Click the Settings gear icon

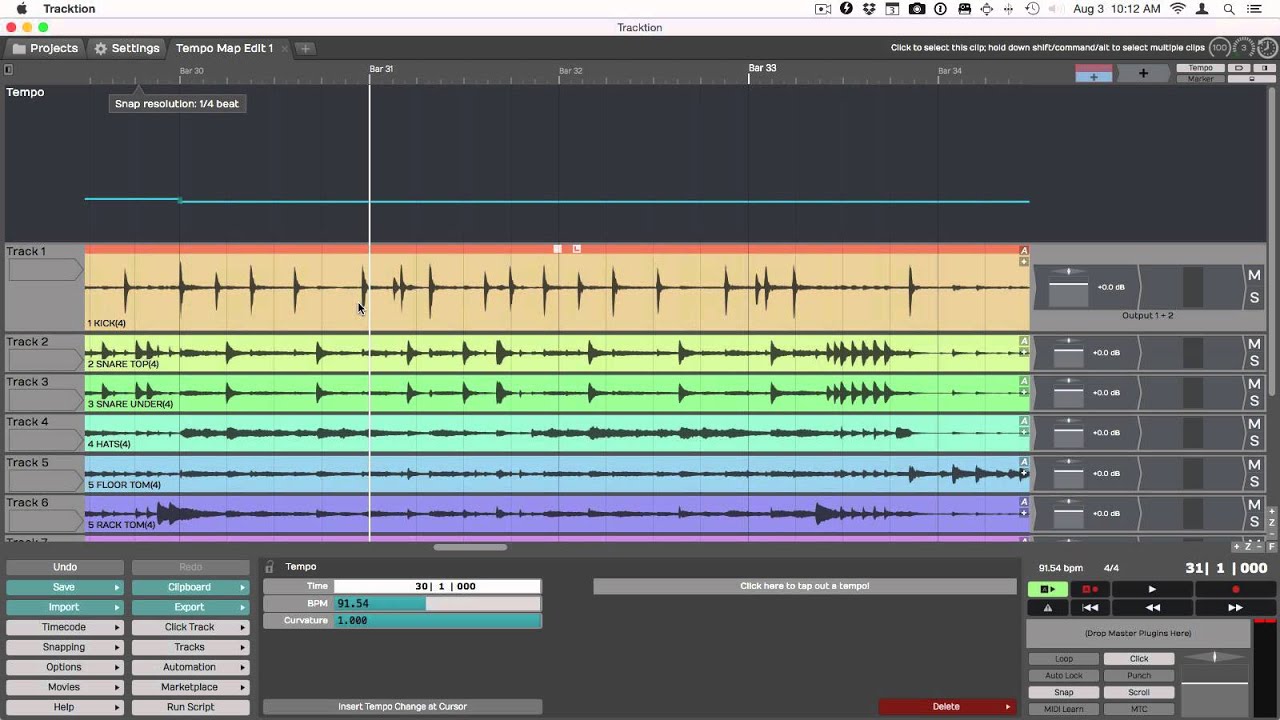101,48
